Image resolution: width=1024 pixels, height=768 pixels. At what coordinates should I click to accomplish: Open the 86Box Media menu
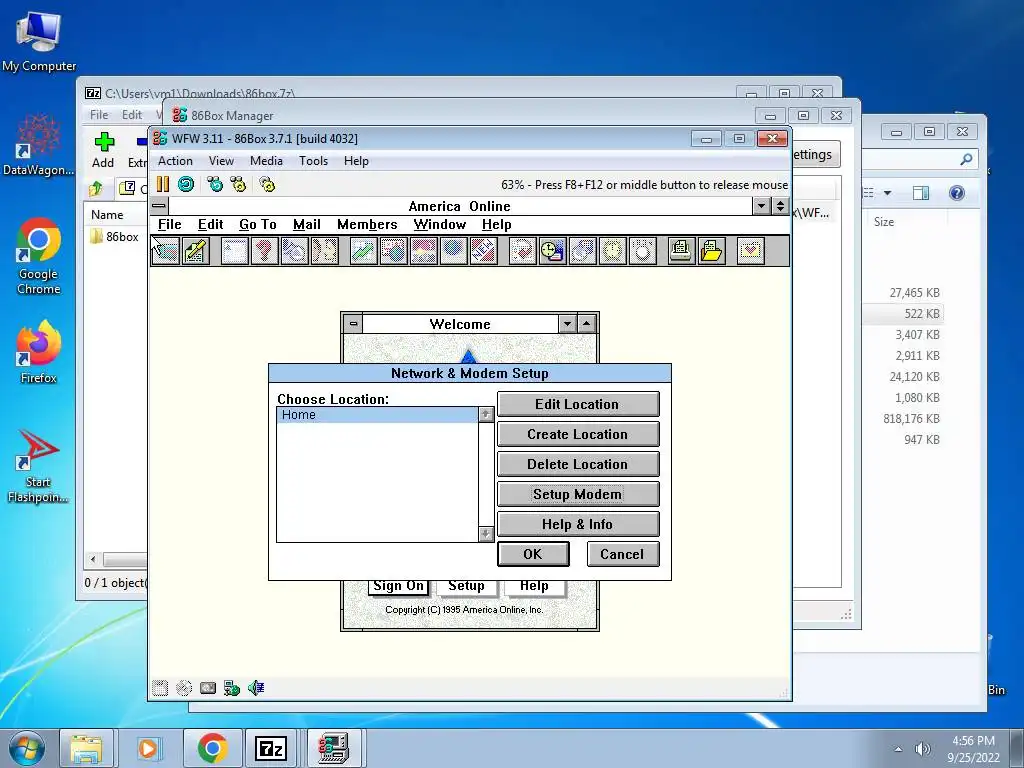(x=266, y=161)
